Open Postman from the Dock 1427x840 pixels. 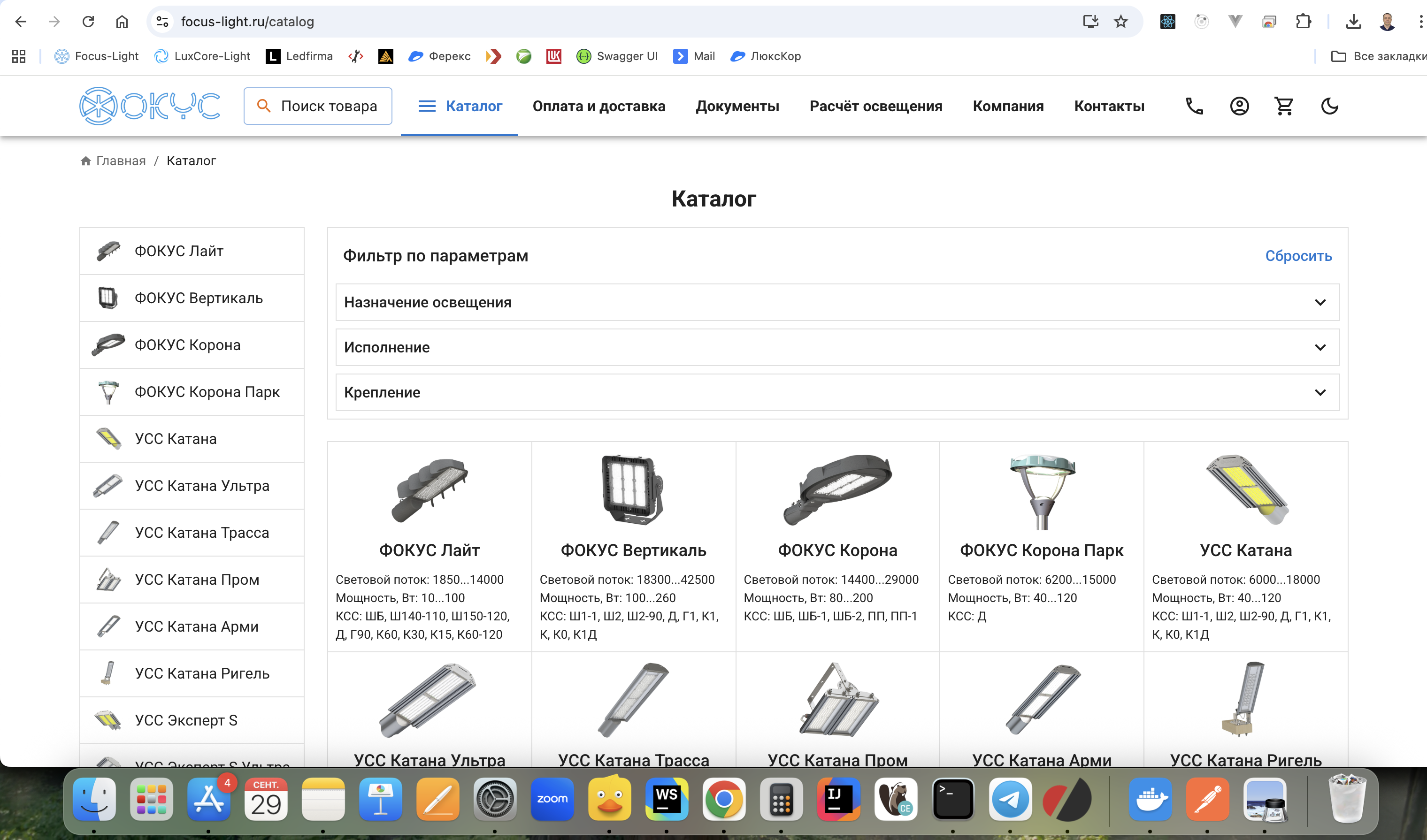coord(1207,799)
